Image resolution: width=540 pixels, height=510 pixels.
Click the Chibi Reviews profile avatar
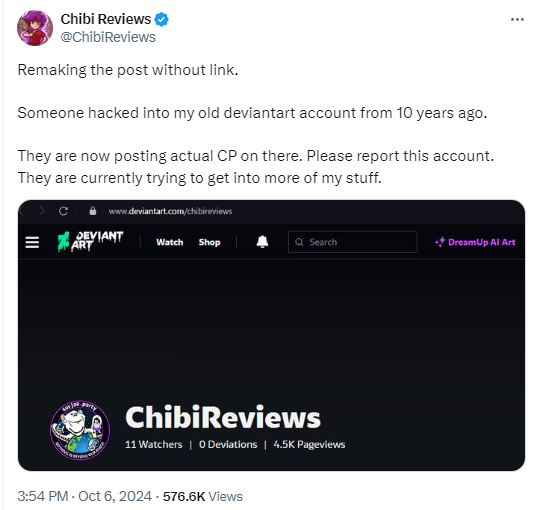[x=35, y=28]
